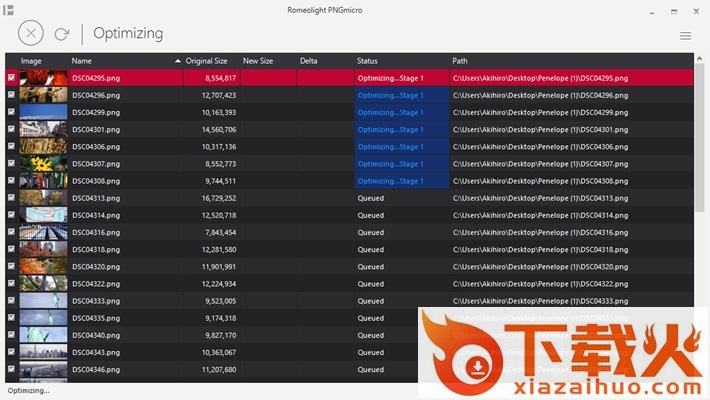The width and height of the screenshot is (710, 400).
Task: Click the circular arrow re-optimize icon
Action: point(62,33)
